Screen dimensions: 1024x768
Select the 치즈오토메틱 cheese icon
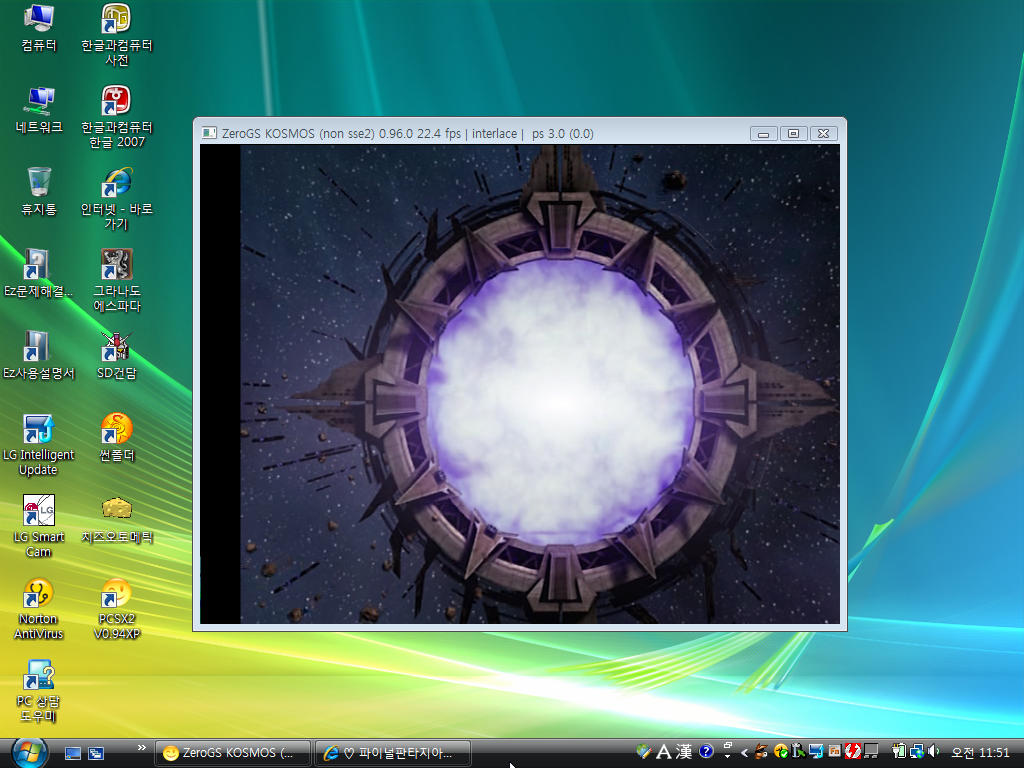tap(116, 520)
